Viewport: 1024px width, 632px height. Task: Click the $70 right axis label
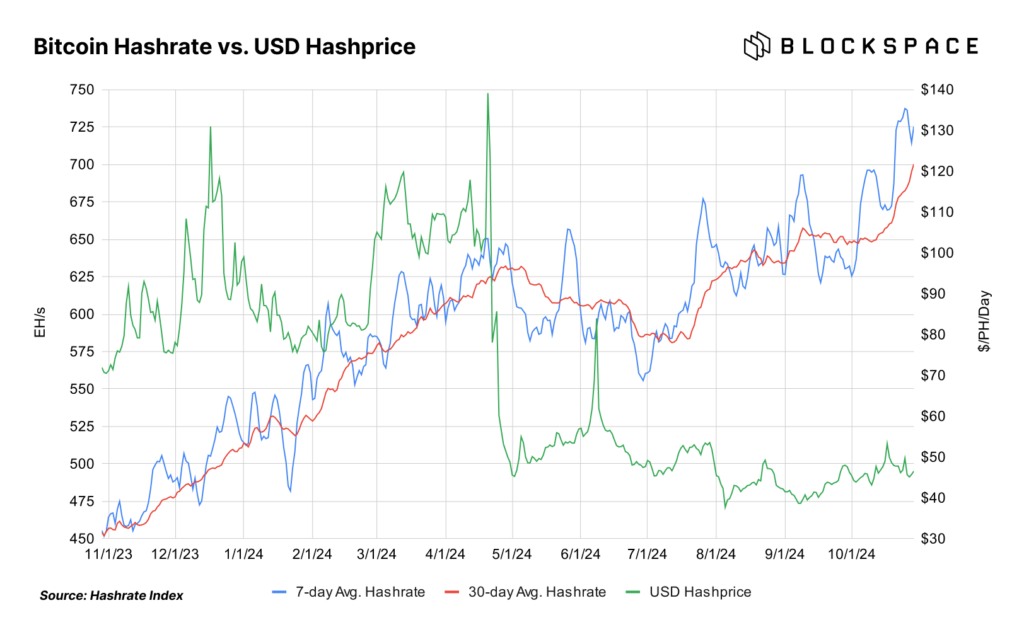(x=934, y=375)
